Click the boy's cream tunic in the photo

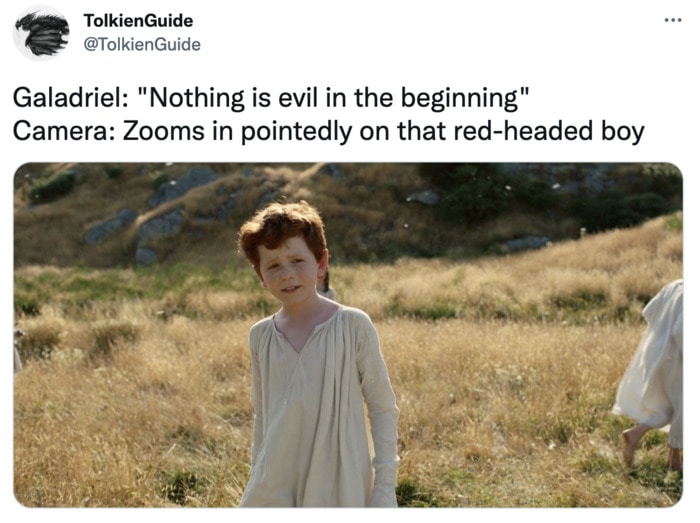321,406
